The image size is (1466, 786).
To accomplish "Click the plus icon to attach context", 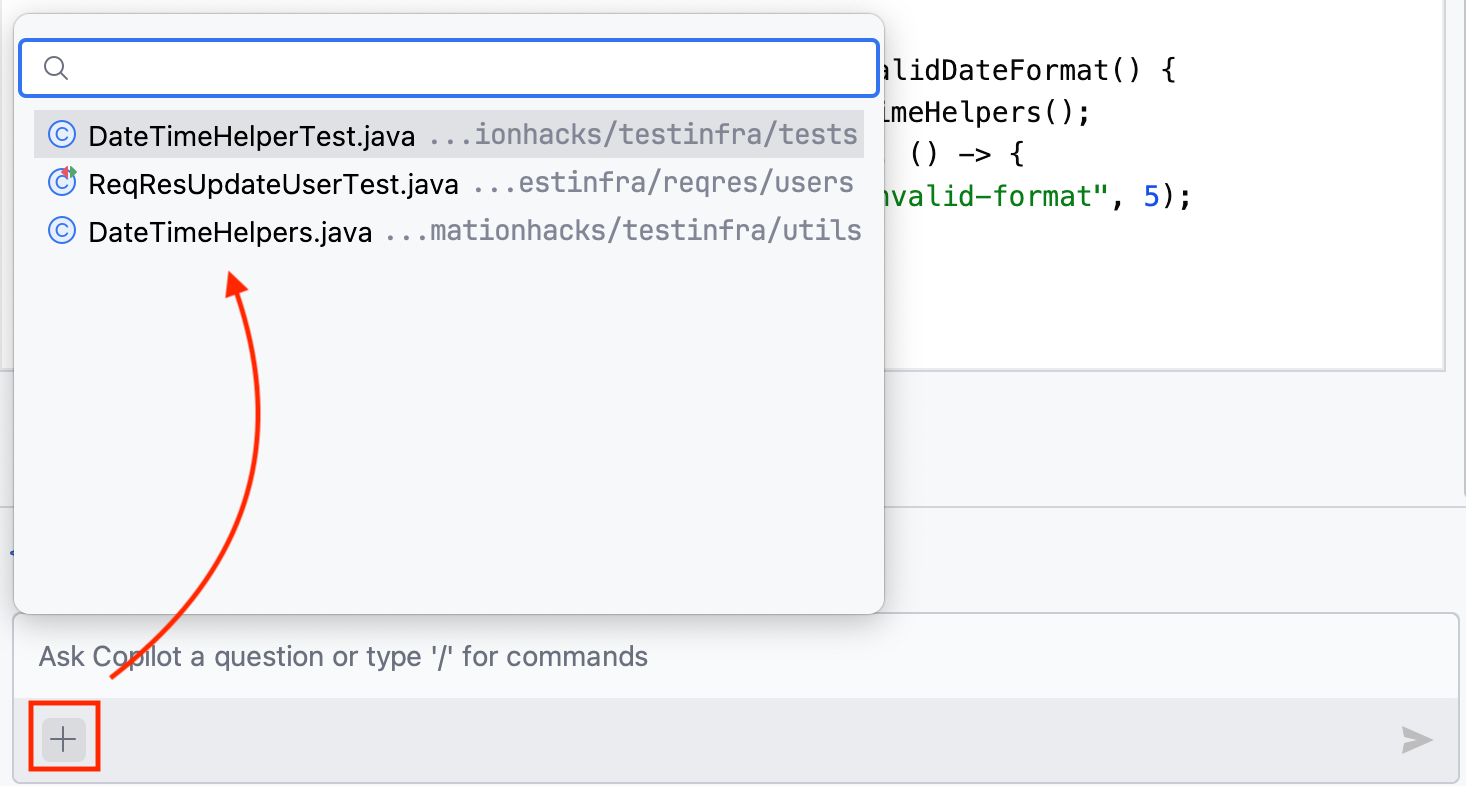I will point(63,738).
